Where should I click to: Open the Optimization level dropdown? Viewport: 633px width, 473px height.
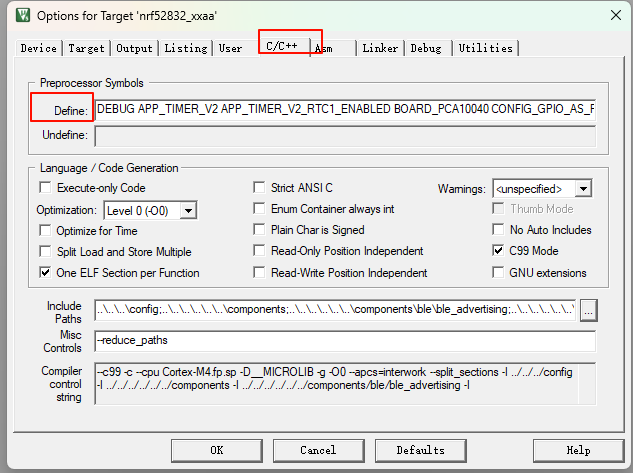[x=187, y=210]
